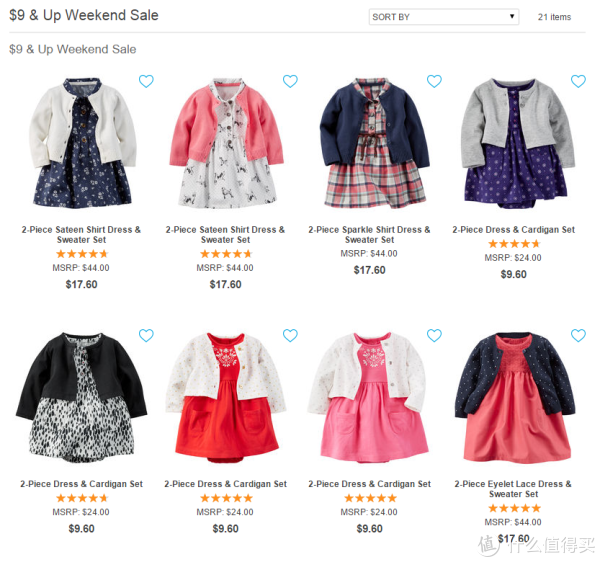Heart the gray cardigan purple dress set
Viewport: 600px width, 562px height.
click(578, 81)
